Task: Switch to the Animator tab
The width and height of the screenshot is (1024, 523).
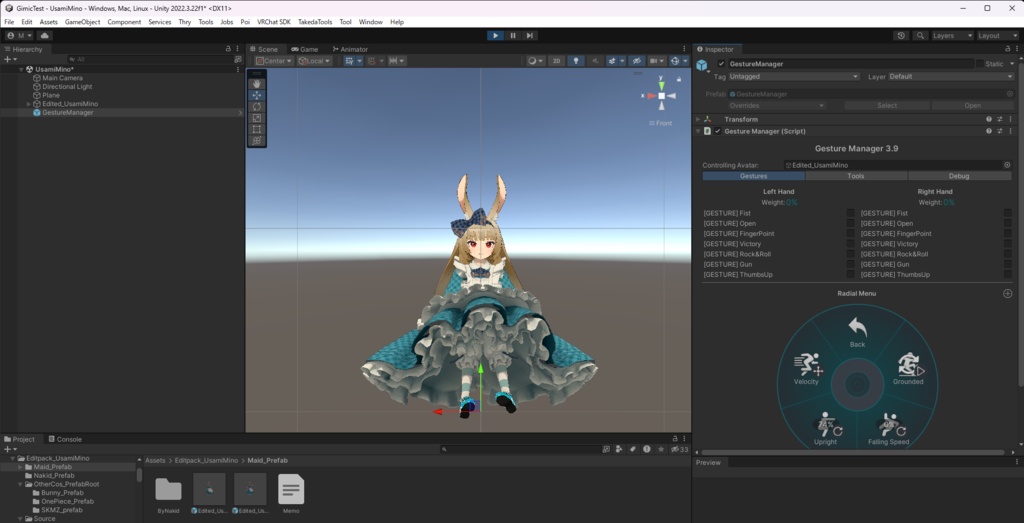Action: [x=350, y=49]
